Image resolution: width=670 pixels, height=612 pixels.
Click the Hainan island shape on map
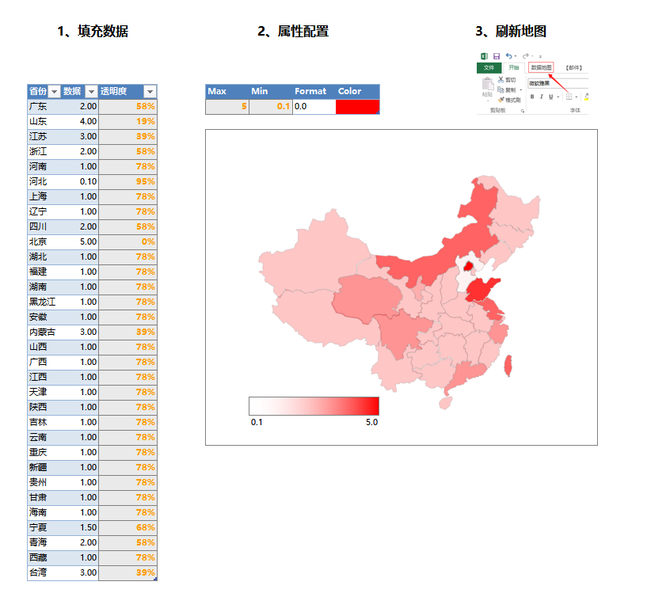445,403
